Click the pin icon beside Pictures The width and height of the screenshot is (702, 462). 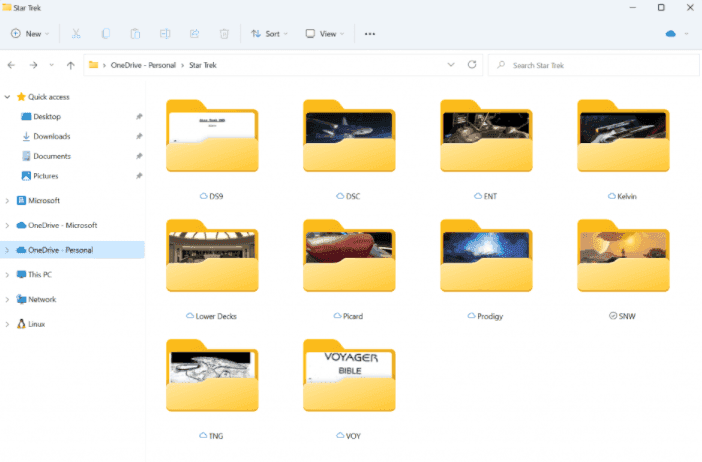point(139,176)
